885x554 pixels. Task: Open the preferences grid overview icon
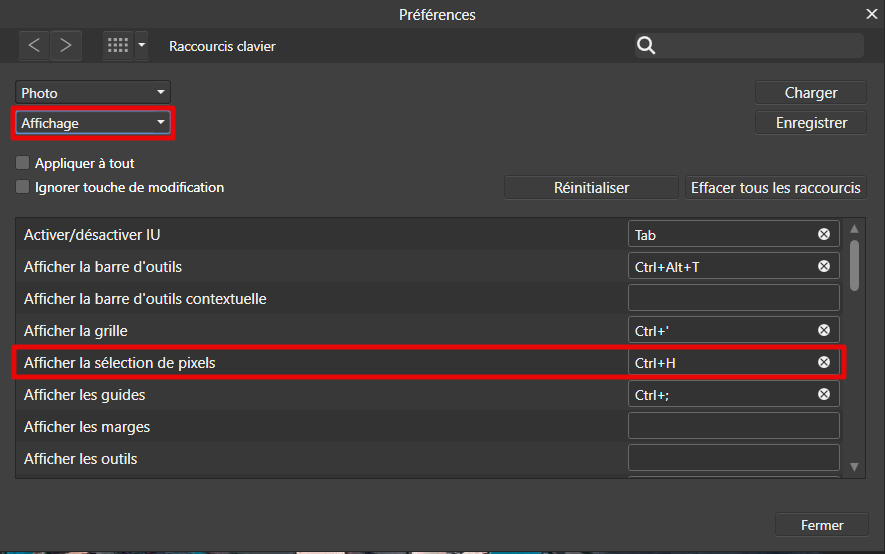click(x=118, y=45)
